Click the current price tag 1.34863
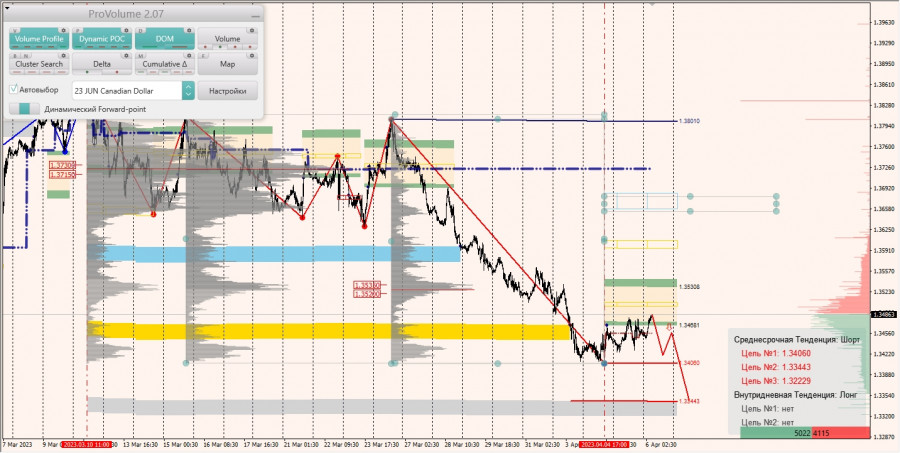900x453 pixels. pyautogui.click(x=885, y=315)
